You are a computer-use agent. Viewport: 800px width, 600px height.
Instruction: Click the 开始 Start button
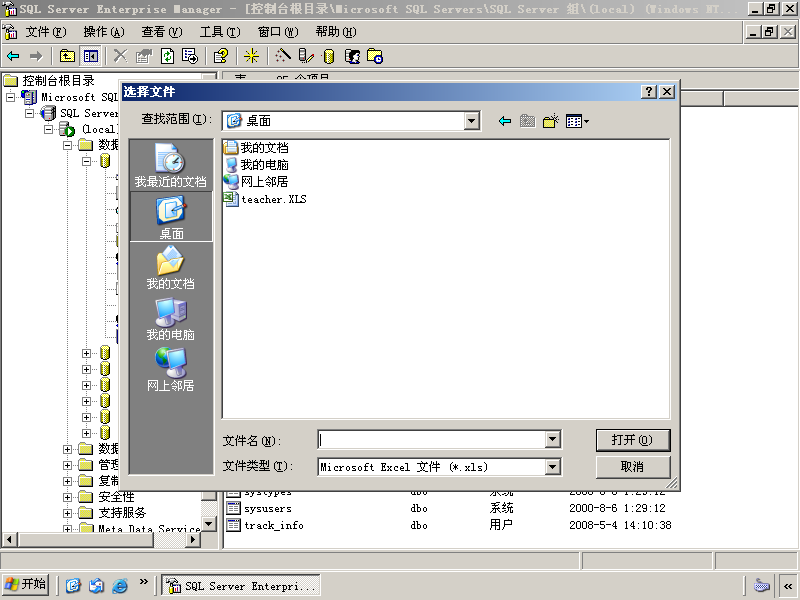point(26,584)
